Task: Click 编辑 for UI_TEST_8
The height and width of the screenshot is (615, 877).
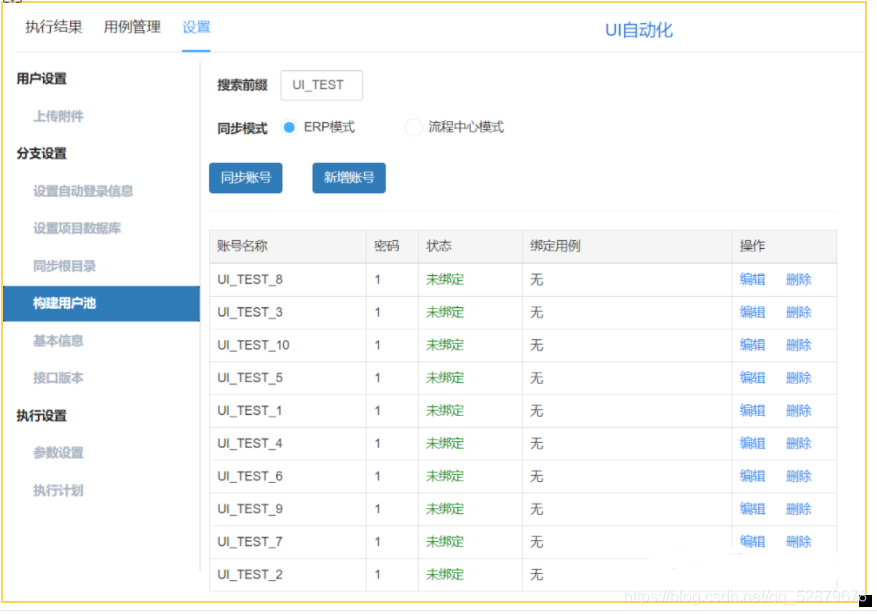Action: tap(752, 280)
